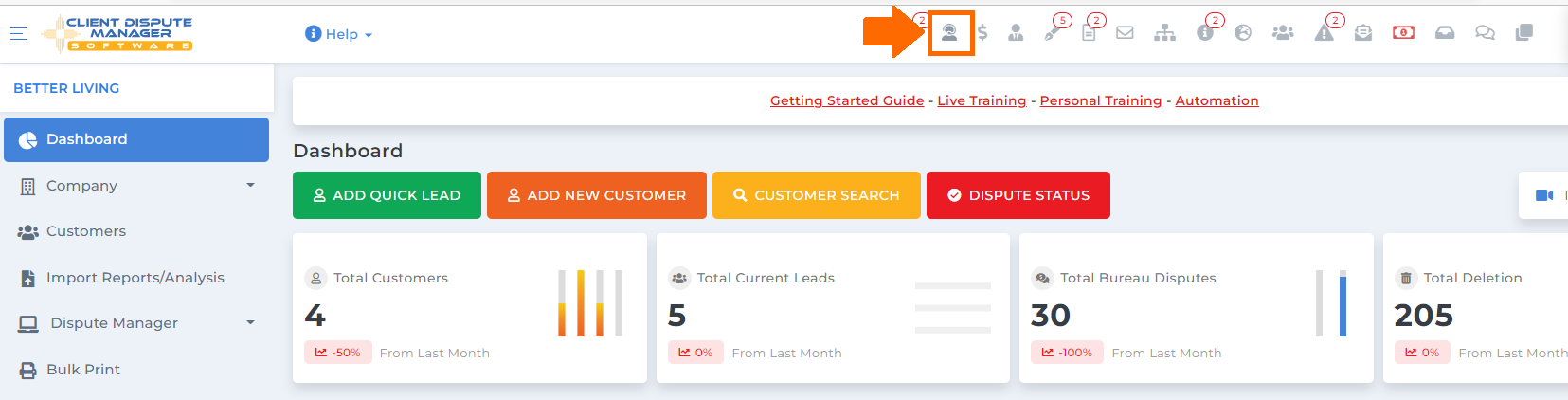
Task: Click the ADD NEW CUSTOMER button
Action: [x=597, y=195]
